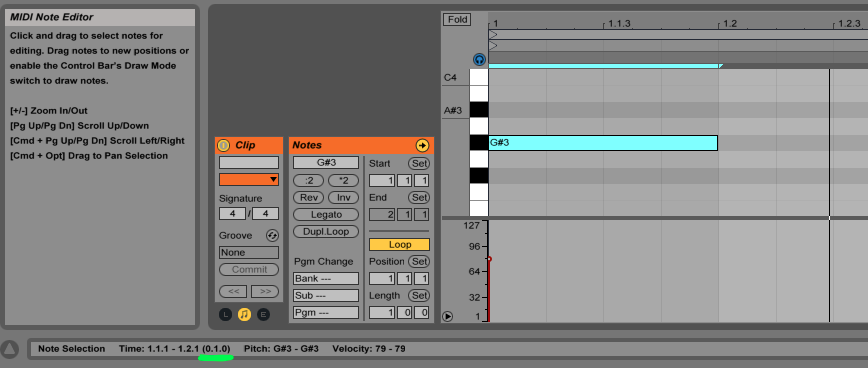
Task: Toggle the MIDI editor preview headphone icon
Action: [x=479, y=59]
